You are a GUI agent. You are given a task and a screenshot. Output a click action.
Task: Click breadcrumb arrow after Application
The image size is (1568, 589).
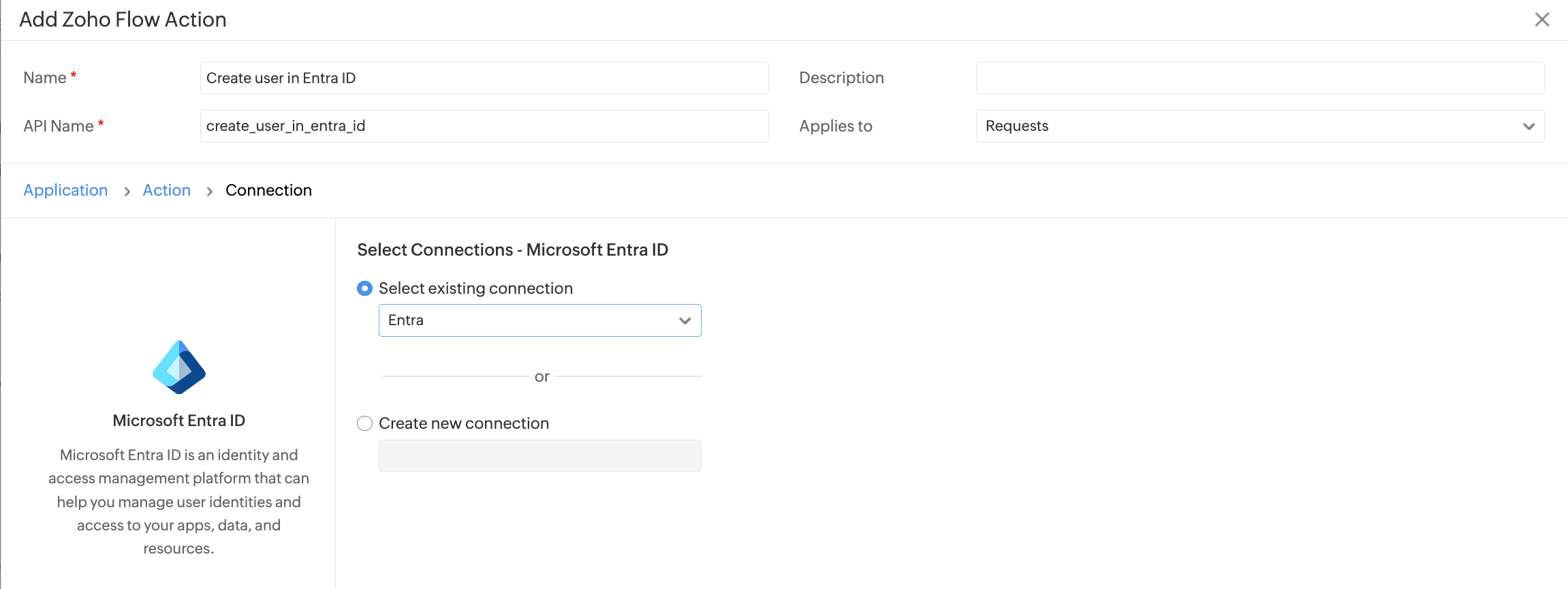pyautogui.click(x=127, y=192)
